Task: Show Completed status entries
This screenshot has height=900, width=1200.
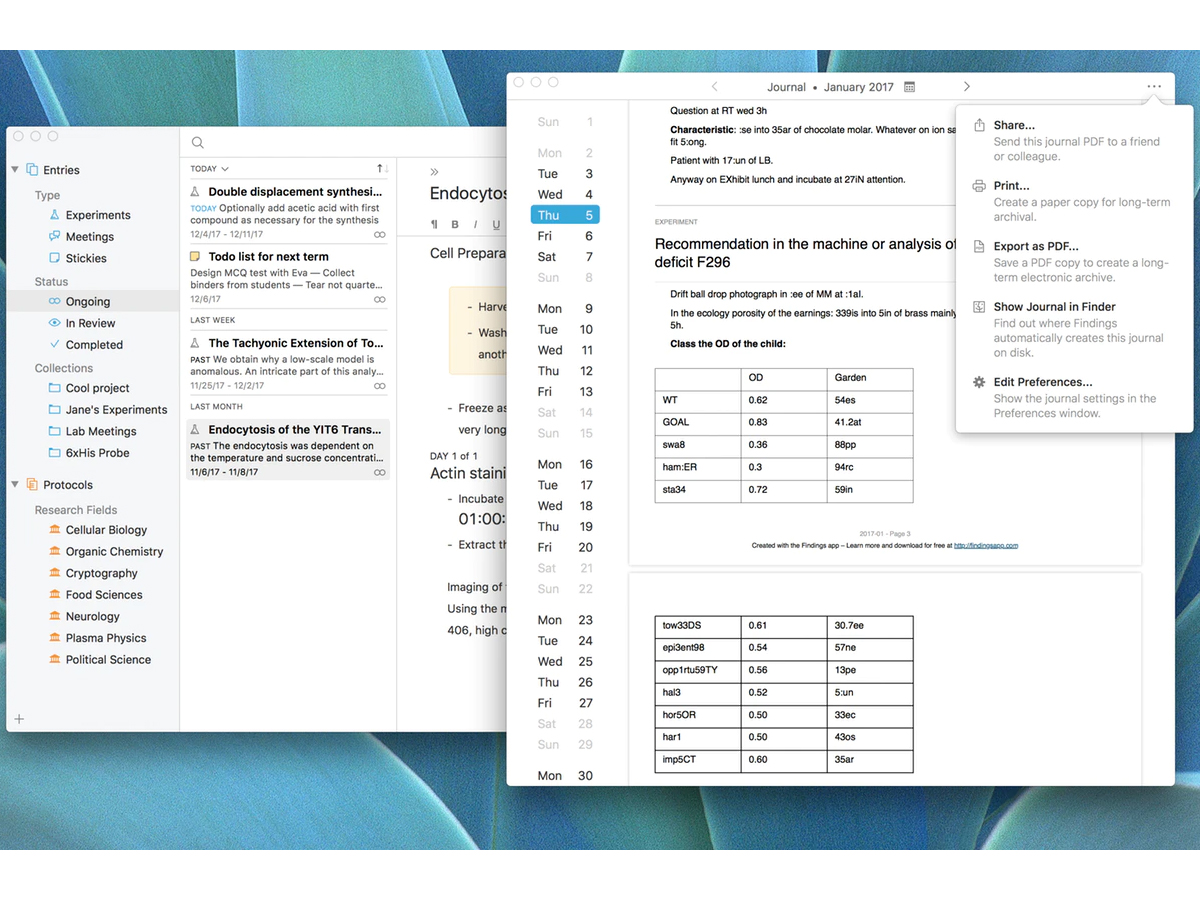Action: click(94, 345)
